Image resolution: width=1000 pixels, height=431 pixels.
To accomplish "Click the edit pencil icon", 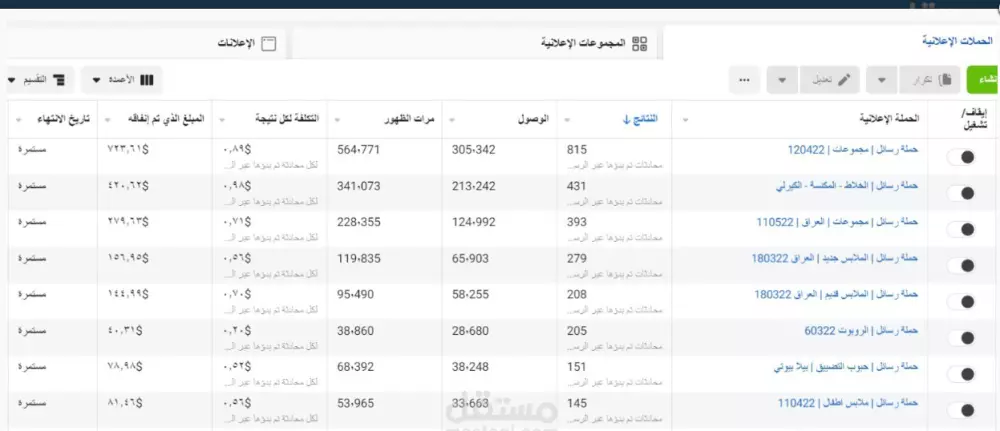I will pos(845,80).
